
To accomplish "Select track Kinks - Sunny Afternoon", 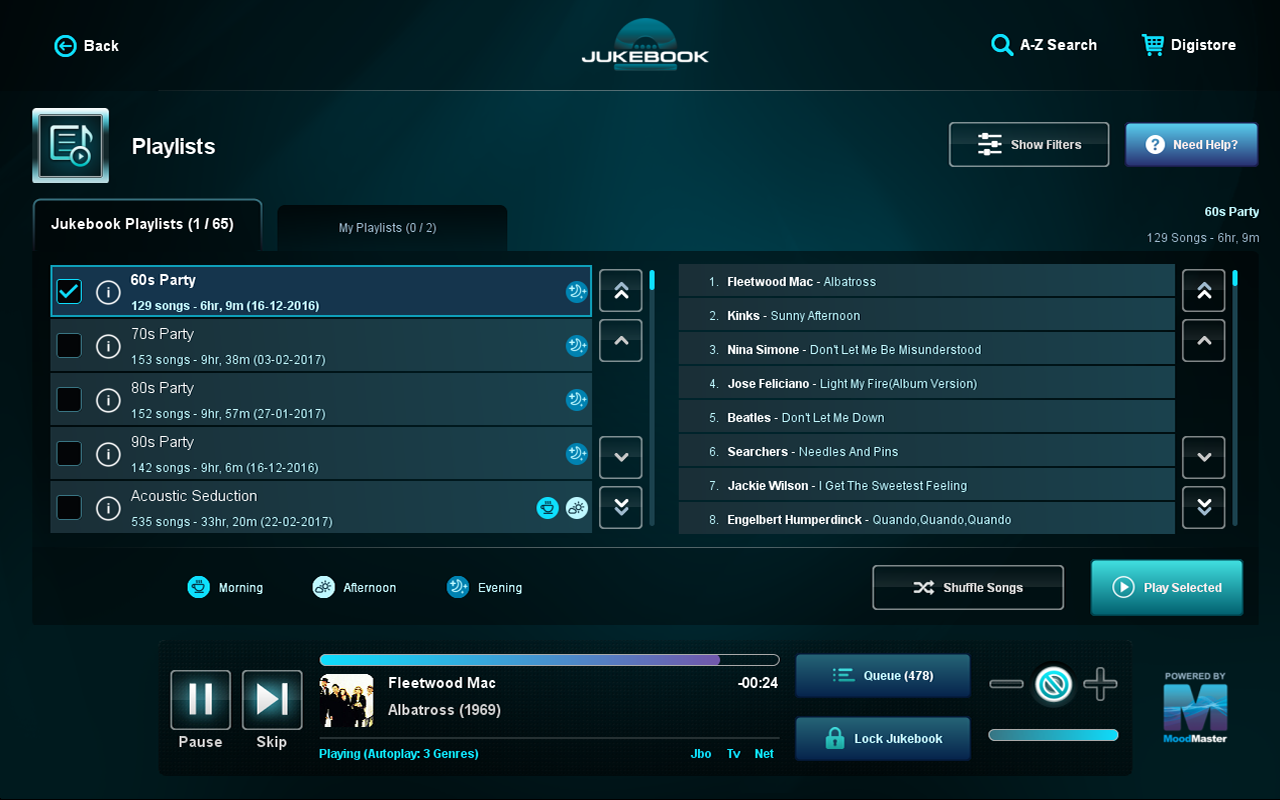I will [926, 315].
